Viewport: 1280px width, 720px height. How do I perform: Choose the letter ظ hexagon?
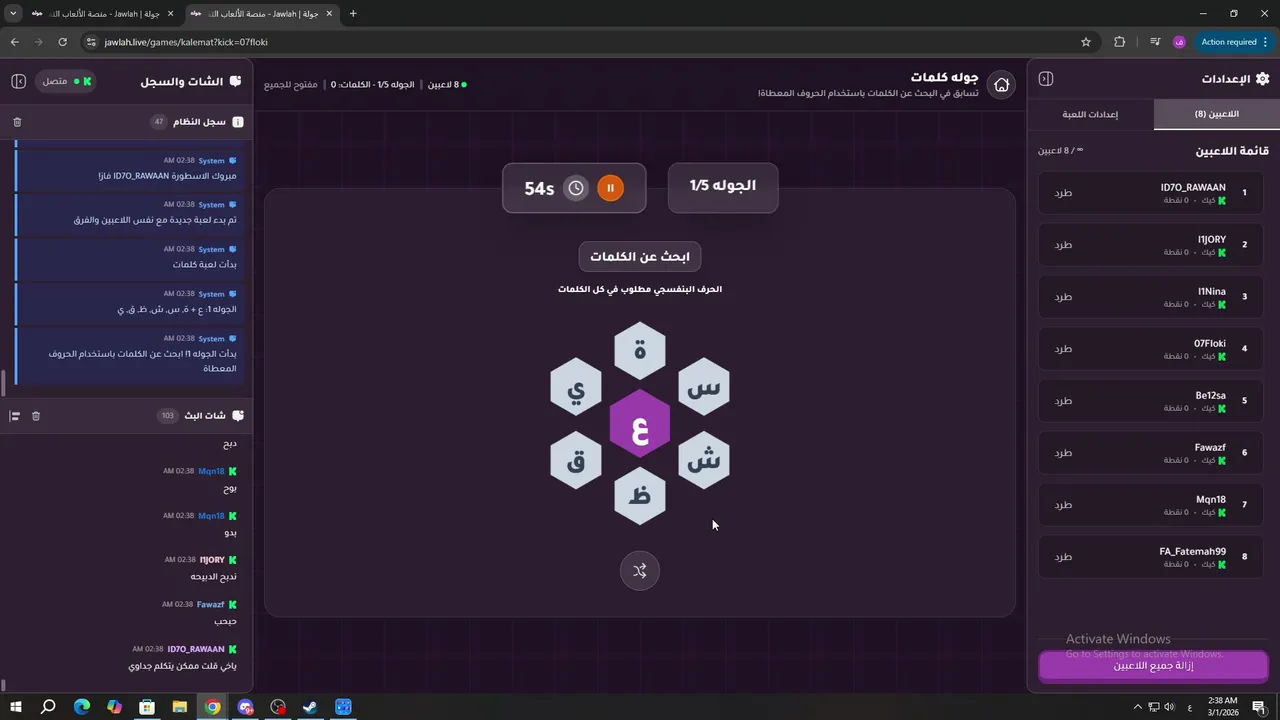(640, 496)
